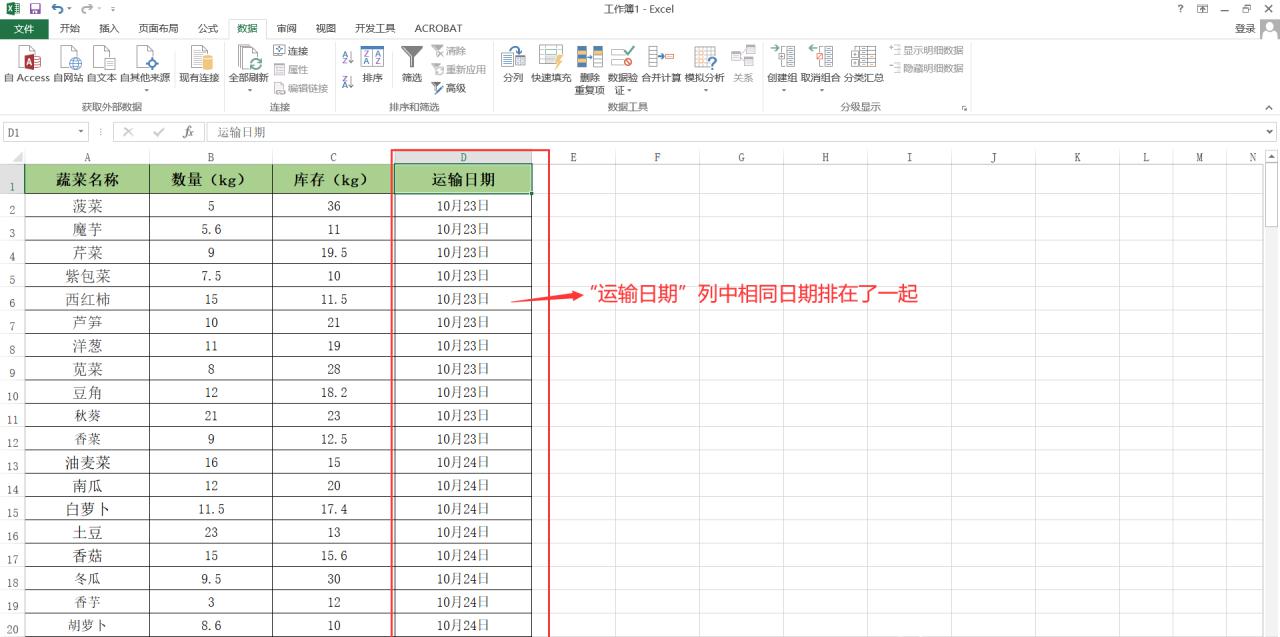The image size is (1280, 637).
Task: Select cell 菠菜
Action: [x=87, y=206]
